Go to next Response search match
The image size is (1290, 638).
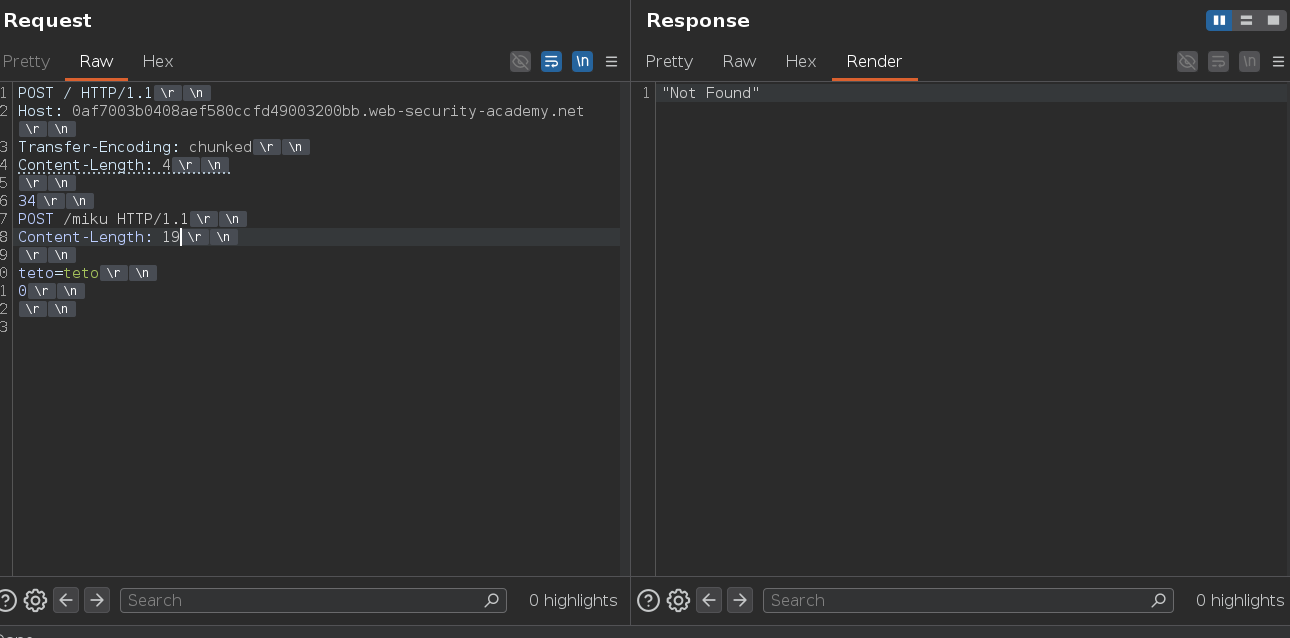[x=740, y=600]
